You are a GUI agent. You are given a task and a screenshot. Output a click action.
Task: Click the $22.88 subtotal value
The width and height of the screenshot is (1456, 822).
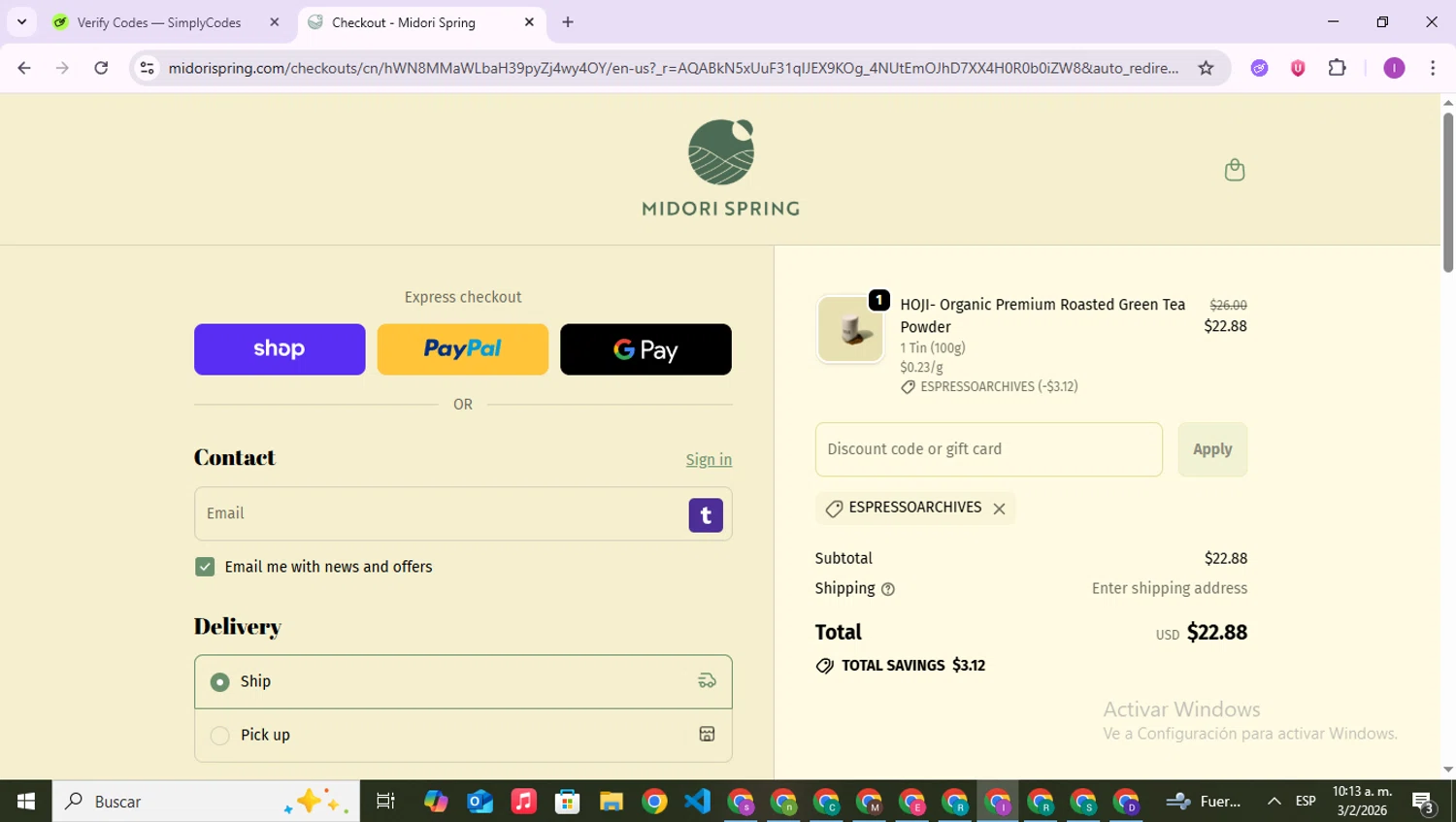pyautogui.click(x=1226, y=559)
